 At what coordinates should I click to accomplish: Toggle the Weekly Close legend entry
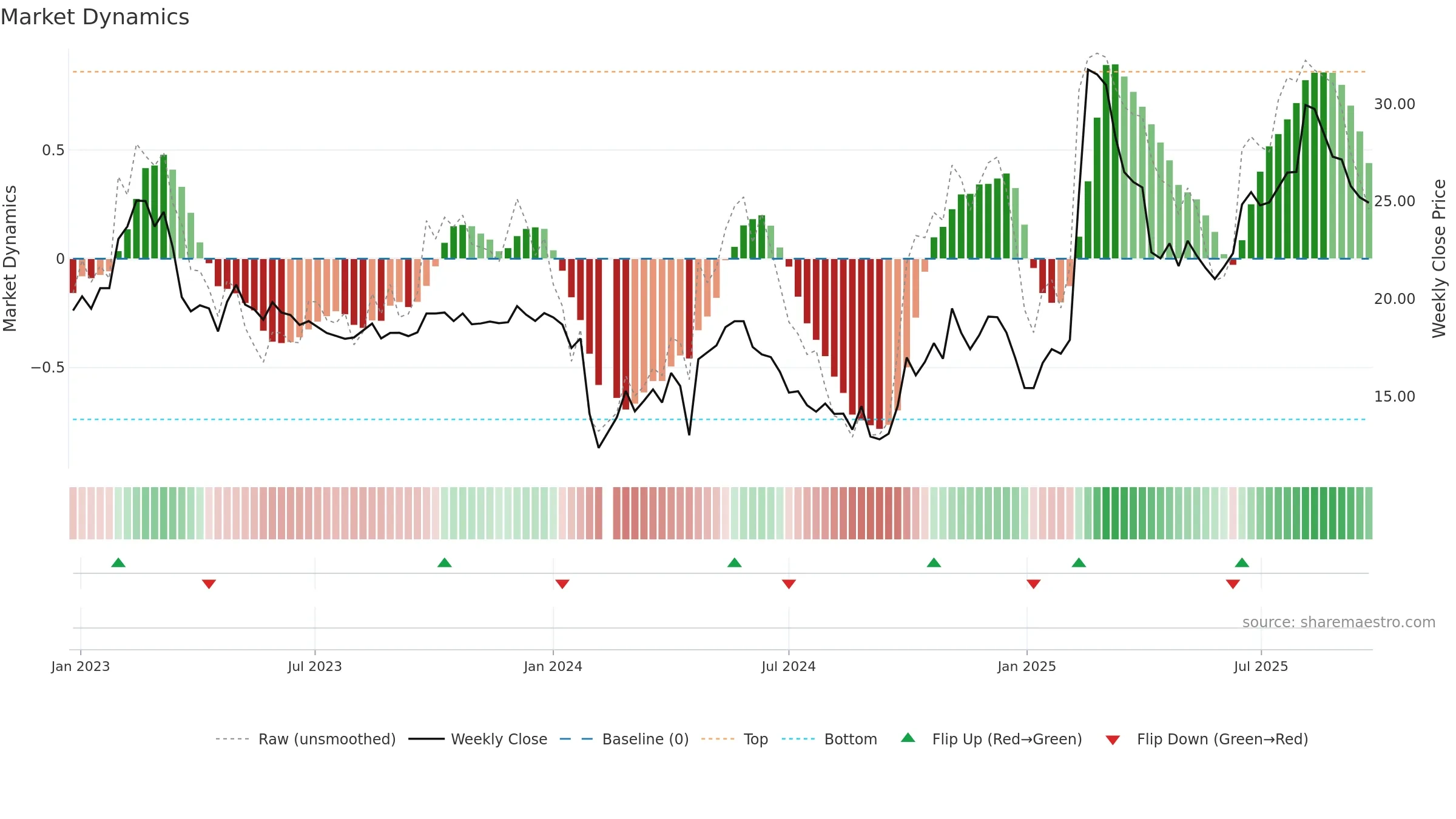(478, 739)
